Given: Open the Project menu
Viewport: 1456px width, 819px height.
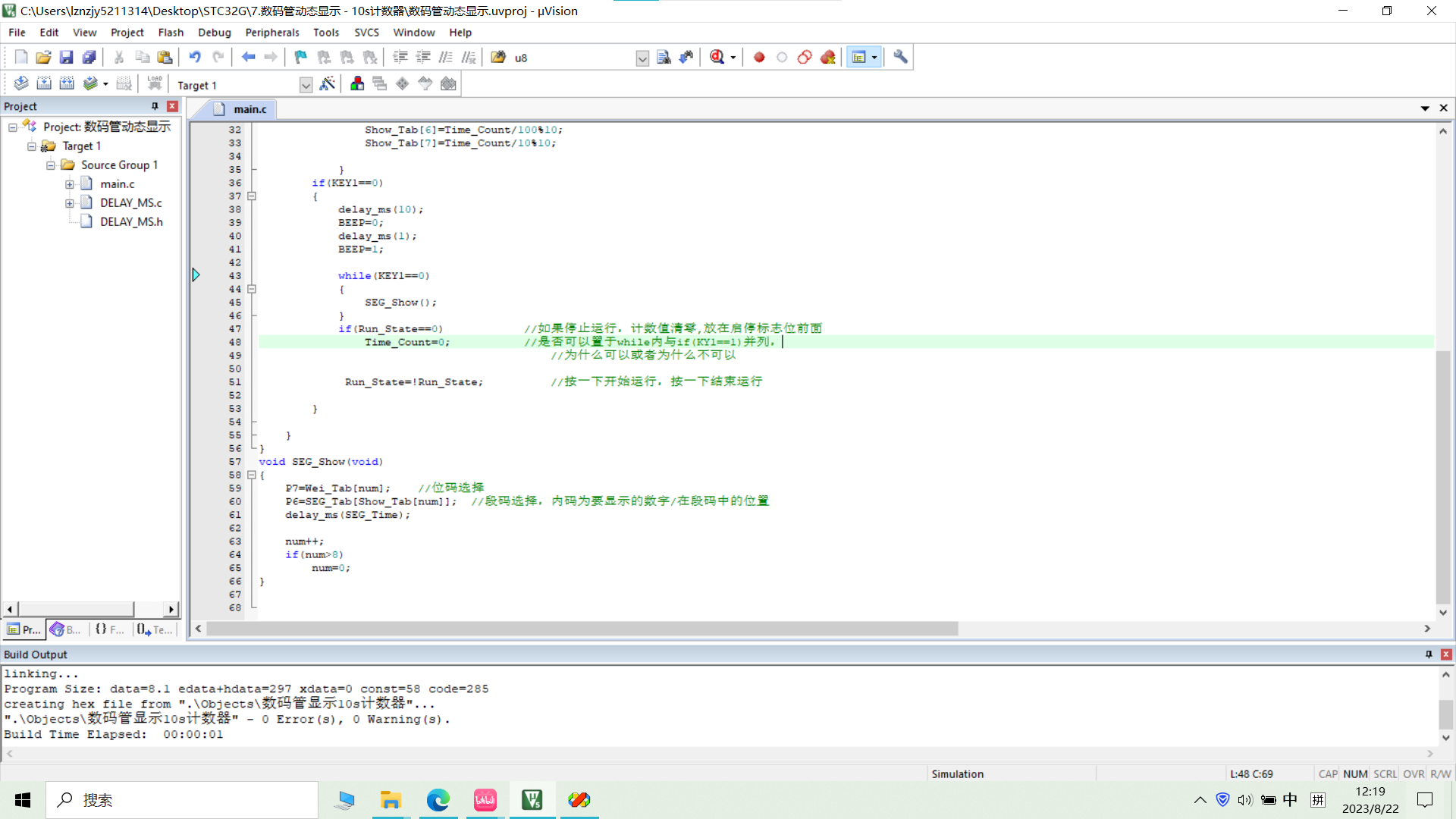Looking at the screenshot, I should click(x=127, y=33).
